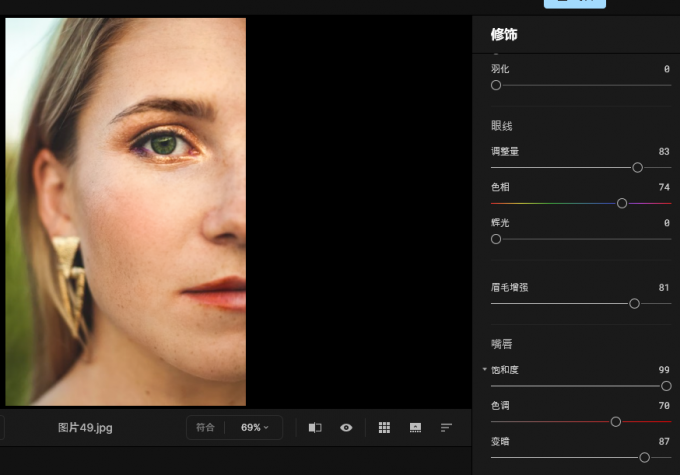This screenshot has height=475, width=680.
Task: Expand the arrow beside 饱和度
Action: [485, 370]
